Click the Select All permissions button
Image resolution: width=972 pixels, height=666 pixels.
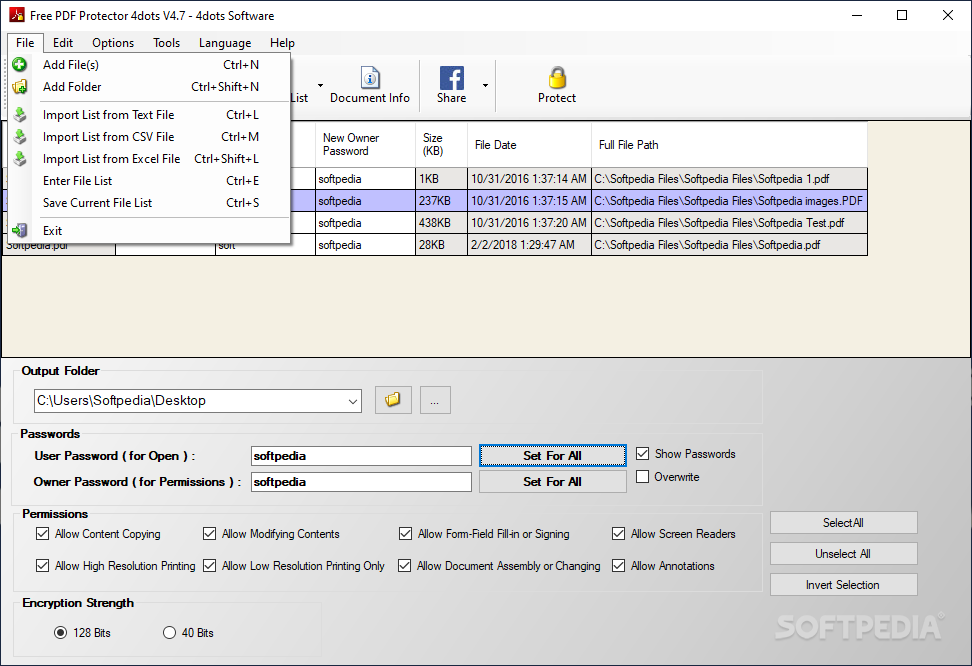point(843,523)
